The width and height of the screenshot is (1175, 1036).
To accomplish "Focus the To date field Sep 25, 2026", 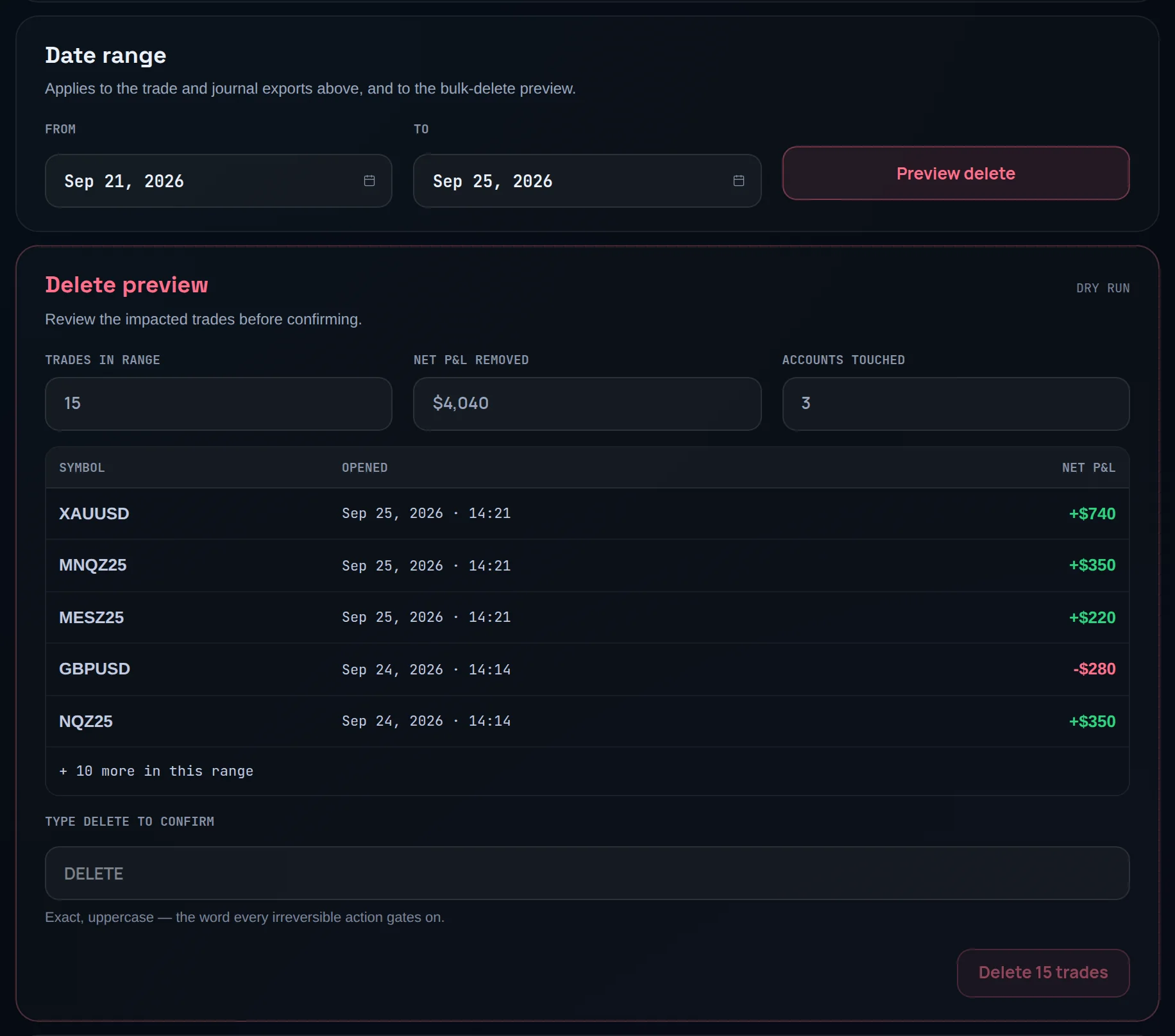I will pos(587,181).
